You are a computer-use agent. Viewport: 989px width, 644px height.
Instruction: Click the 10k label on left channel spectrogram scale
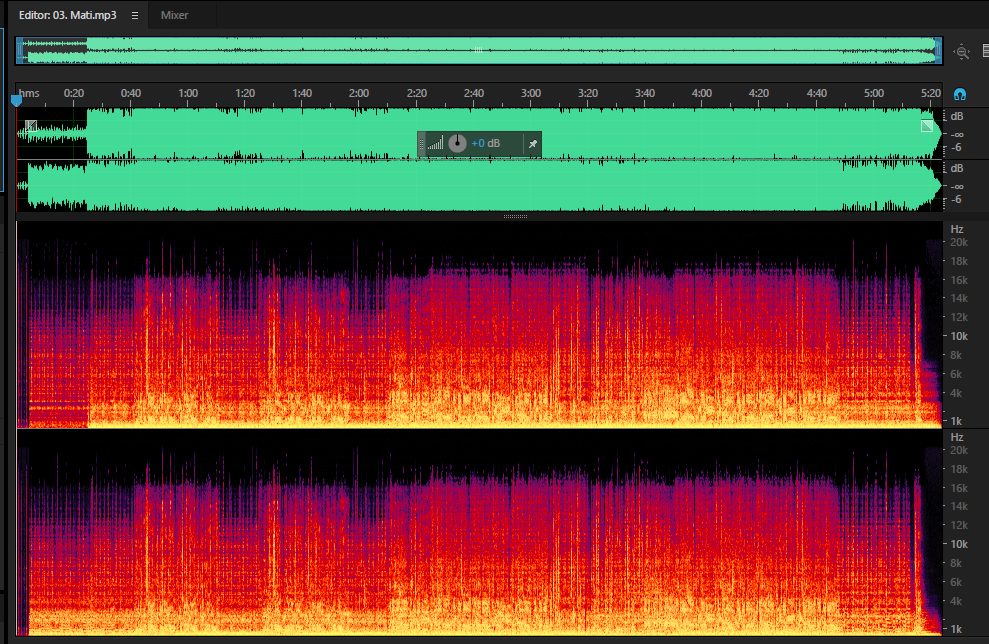click(959, 336)
